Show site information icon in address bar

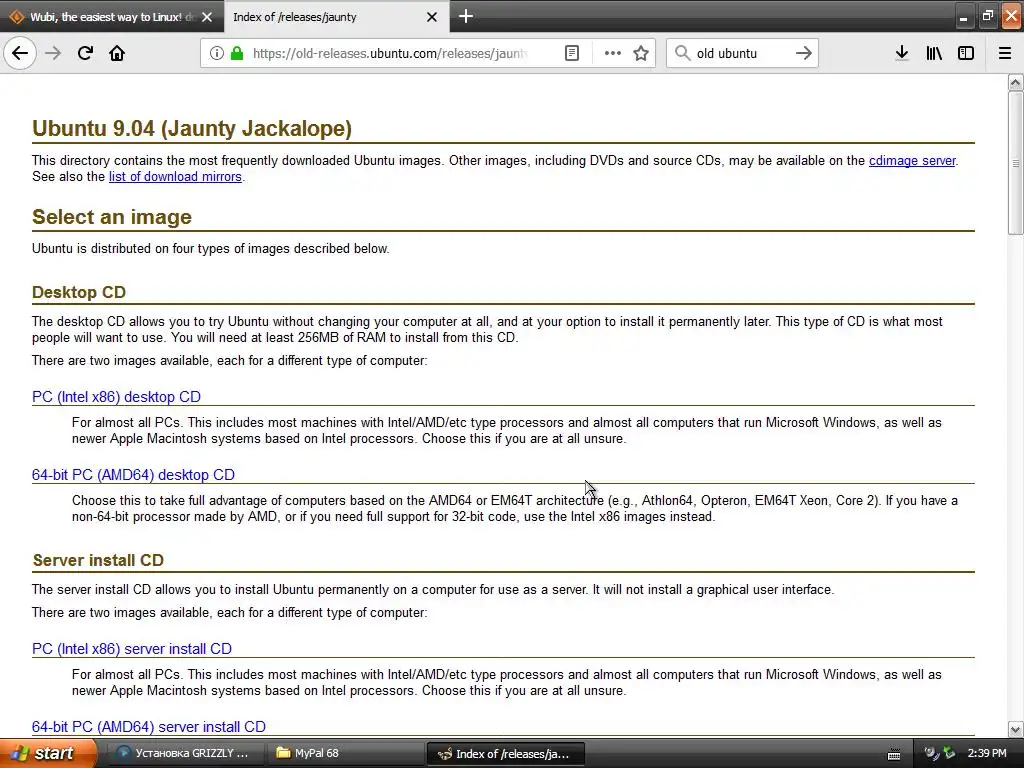[x=216, y=54]
